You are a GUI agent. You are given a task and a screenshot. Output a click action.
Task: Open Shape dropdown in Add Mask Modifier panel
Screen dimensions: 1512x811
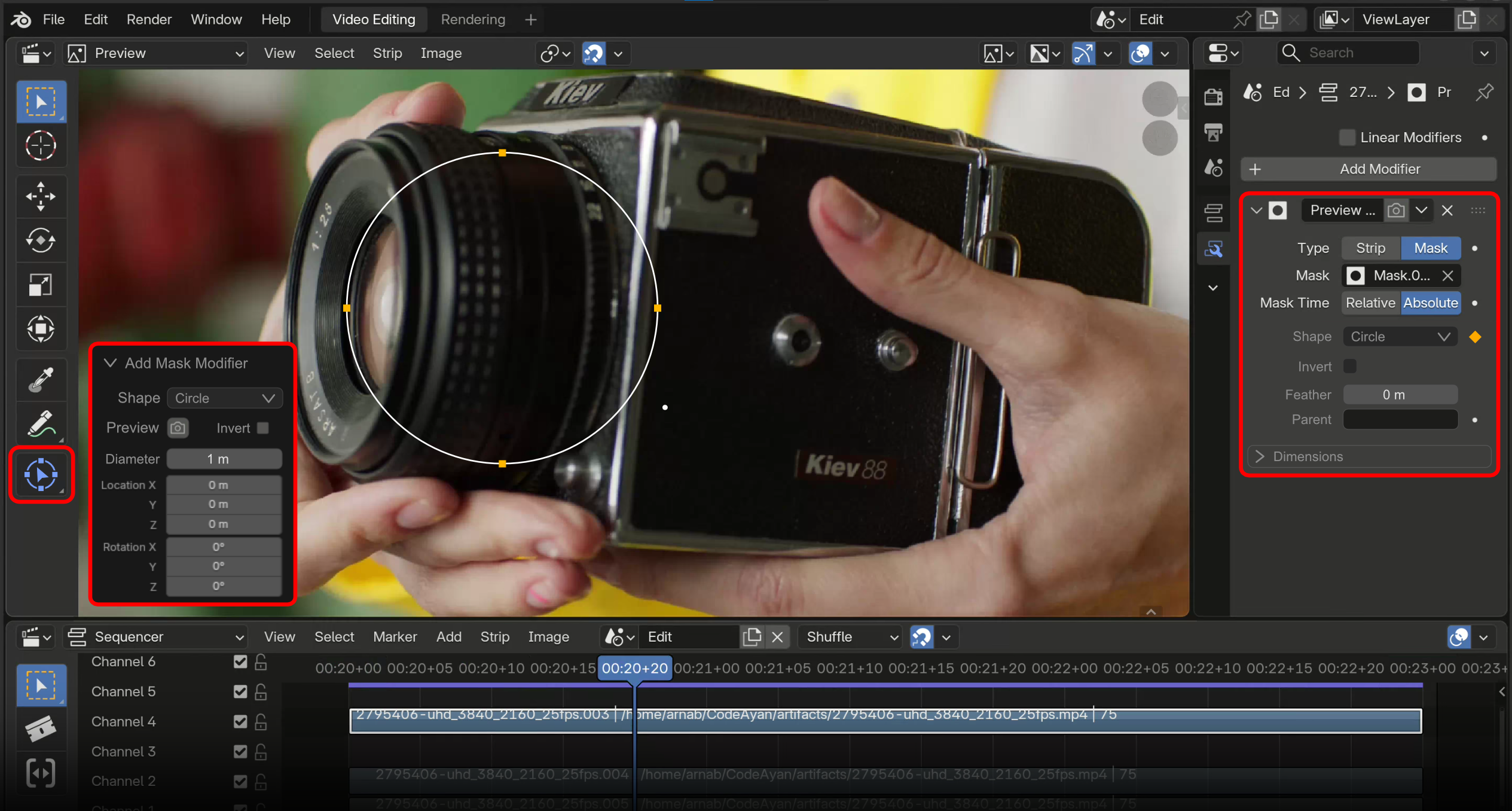pyautogui.click(x=224, y=398)
